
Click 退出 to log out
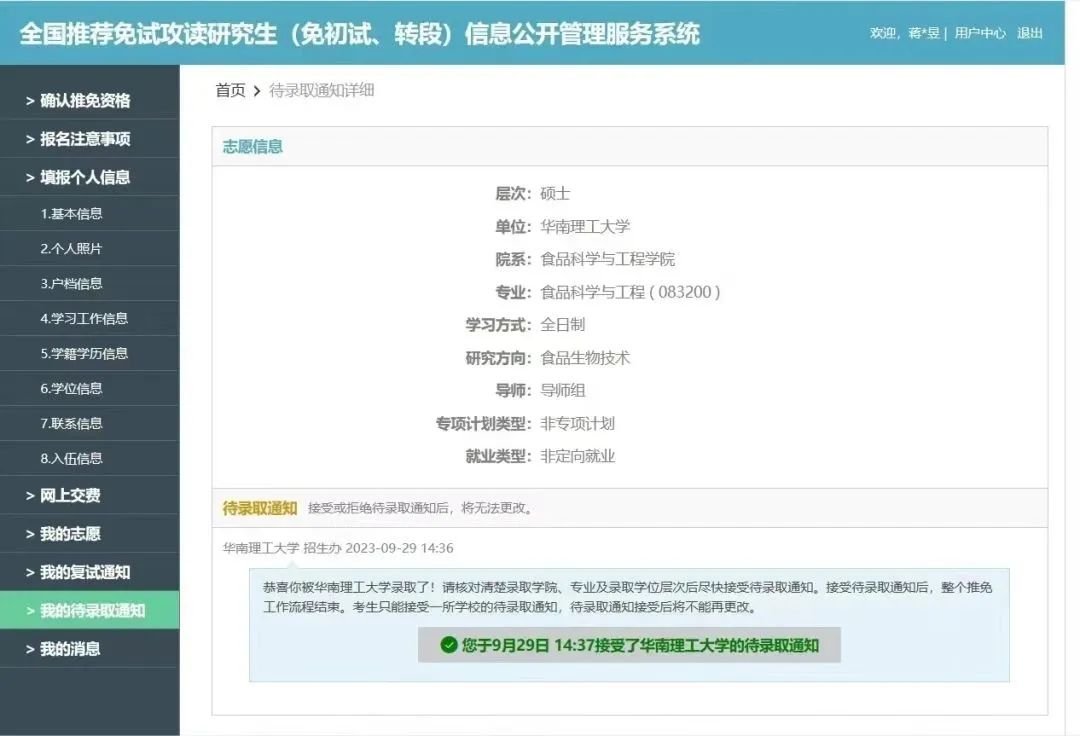click(x=1029, y=33)
